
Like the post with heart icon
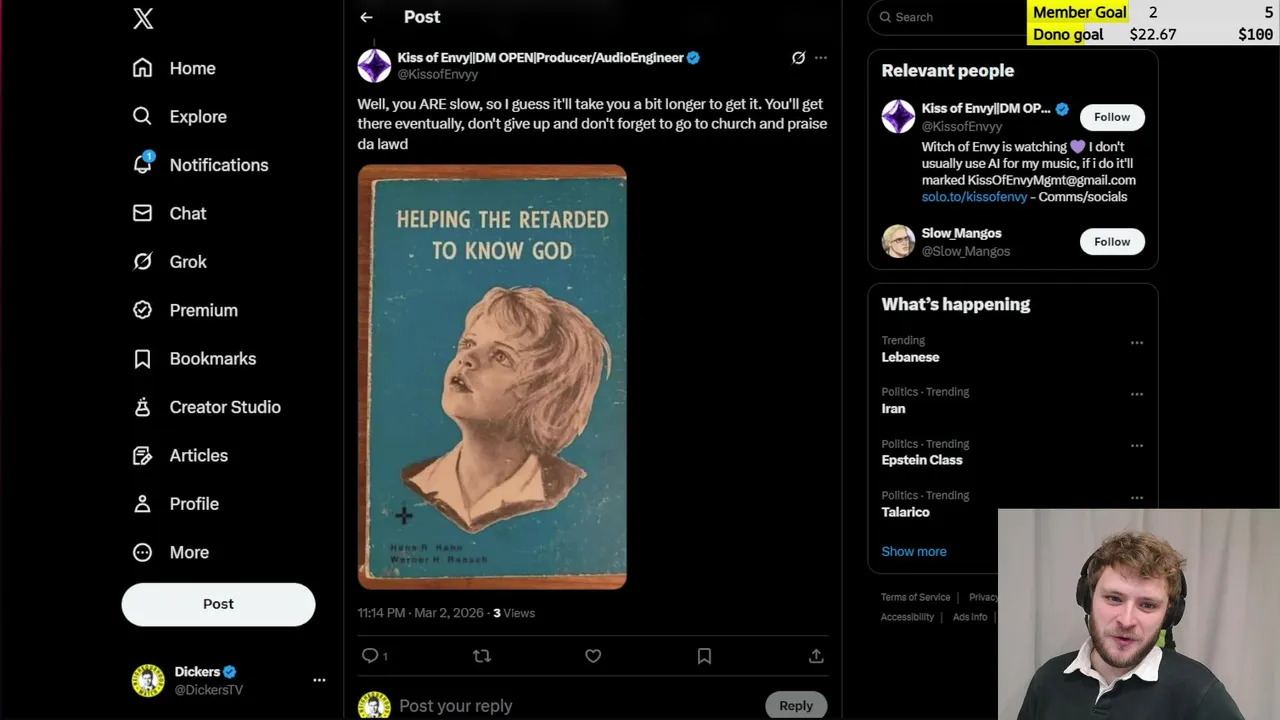(x=593, y=656)
